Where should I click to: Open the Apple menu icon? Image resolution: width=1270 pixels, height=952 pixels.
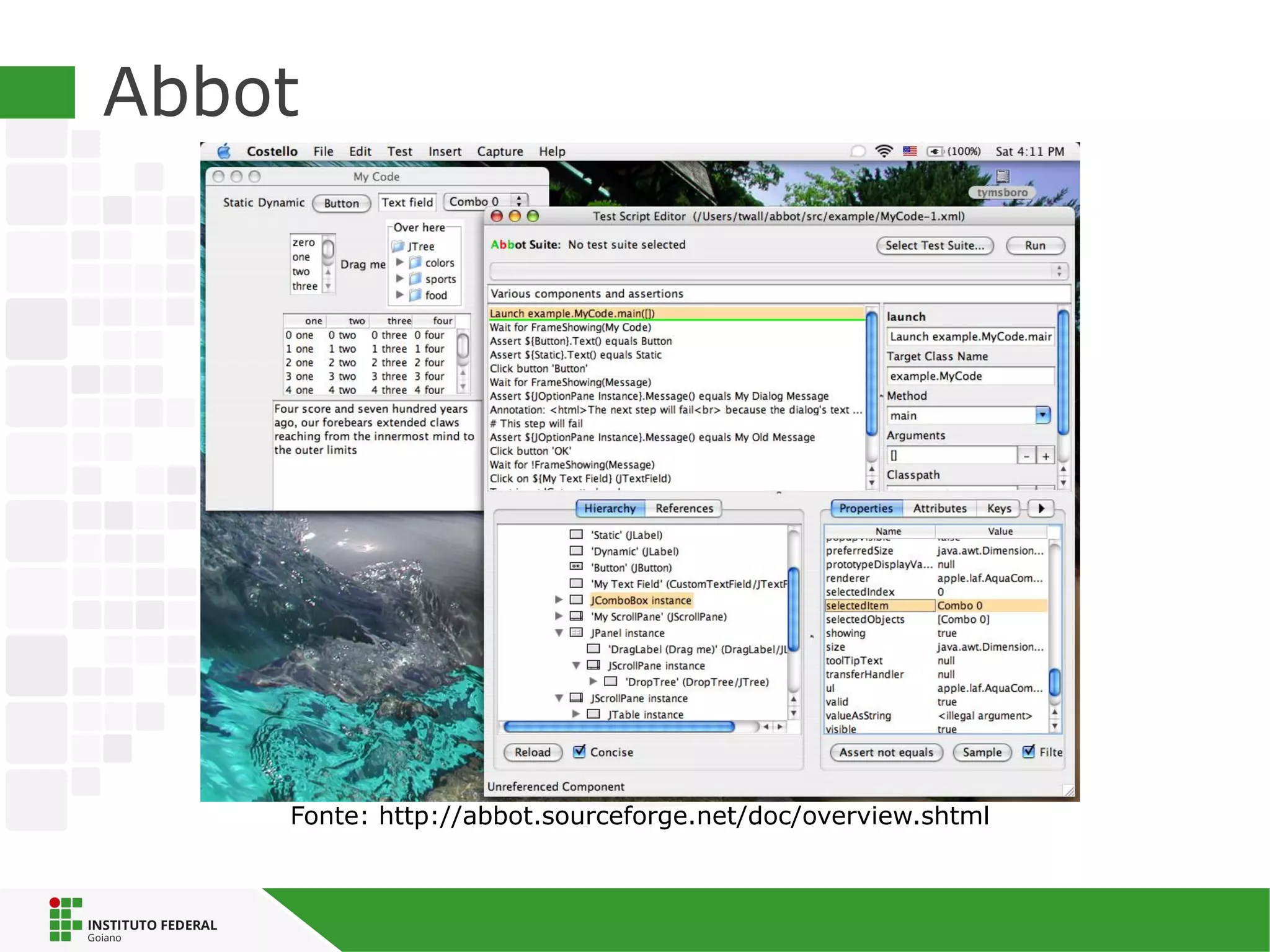click(224, 151)
